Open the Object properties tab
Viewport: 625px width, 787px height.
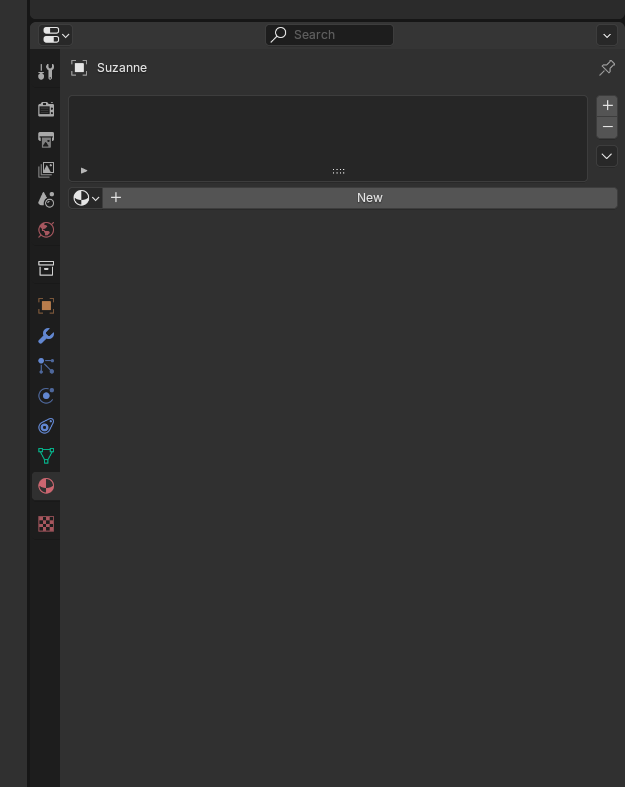[46, 306]
